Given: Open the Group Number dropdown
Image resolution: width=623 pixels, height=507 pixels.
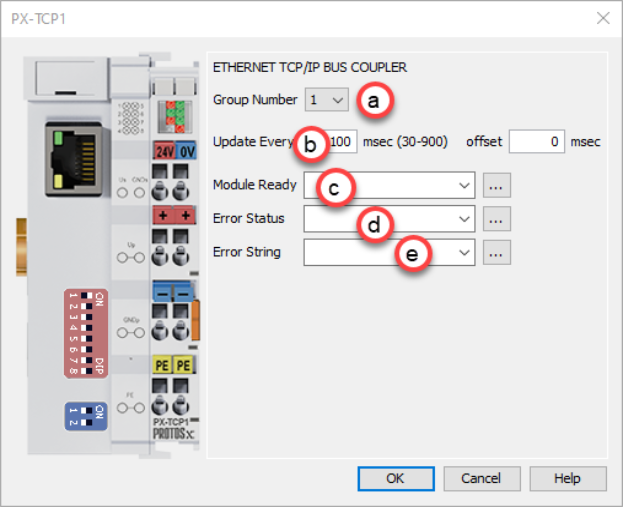Looking at the screenshot, I should coord(327,100).
